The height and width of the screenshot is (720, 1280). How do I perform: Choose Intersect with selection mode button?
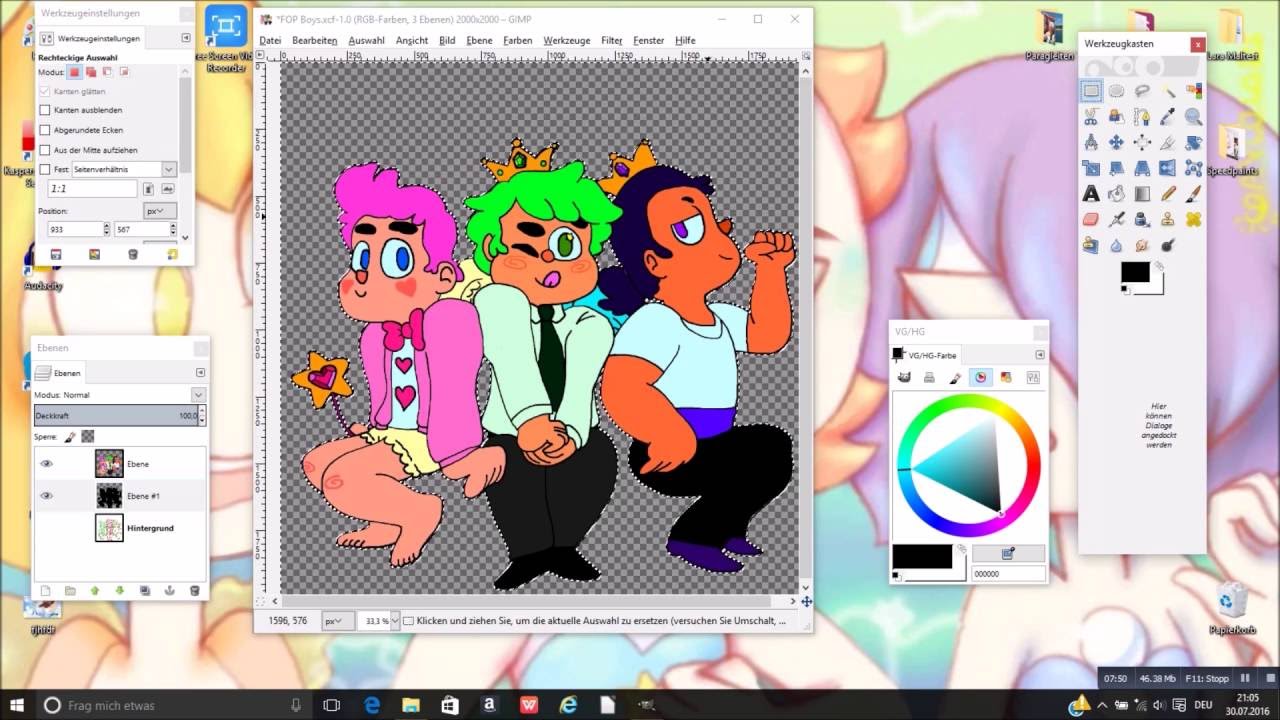pos(124,72)
